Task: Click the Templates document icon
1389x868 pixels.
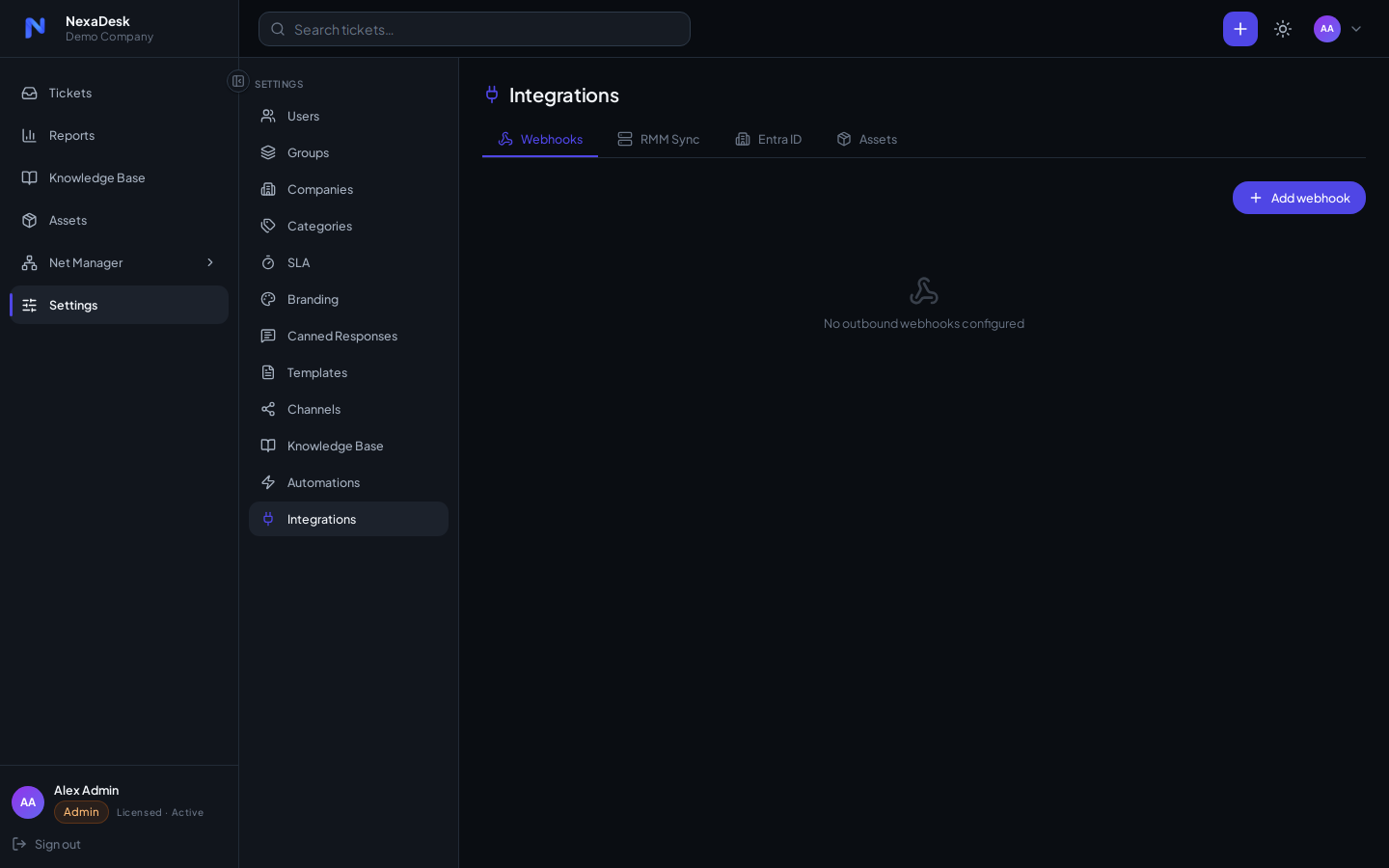Action: (x=268, y=372)
